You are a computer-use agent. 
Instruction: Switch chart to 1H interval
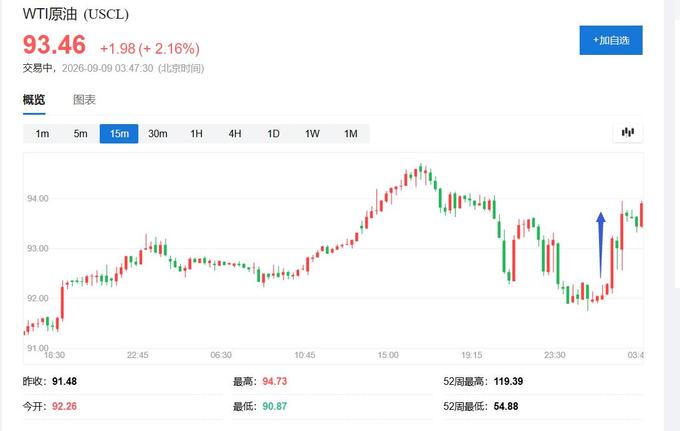196,134
